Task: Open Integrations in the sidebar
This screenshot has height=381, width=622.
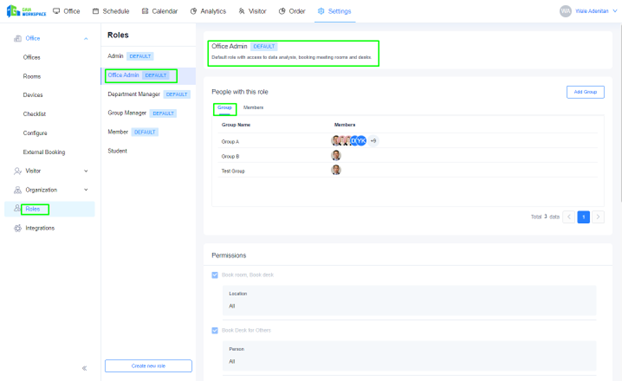Action: click(40, 228)
